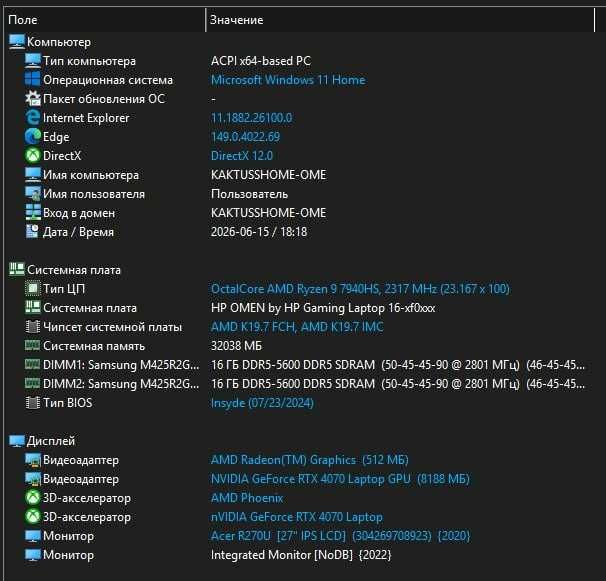Click the Edge browser icon
This screenshot has width=606, height=581.
pyautogui.click(x=33, y=136)
